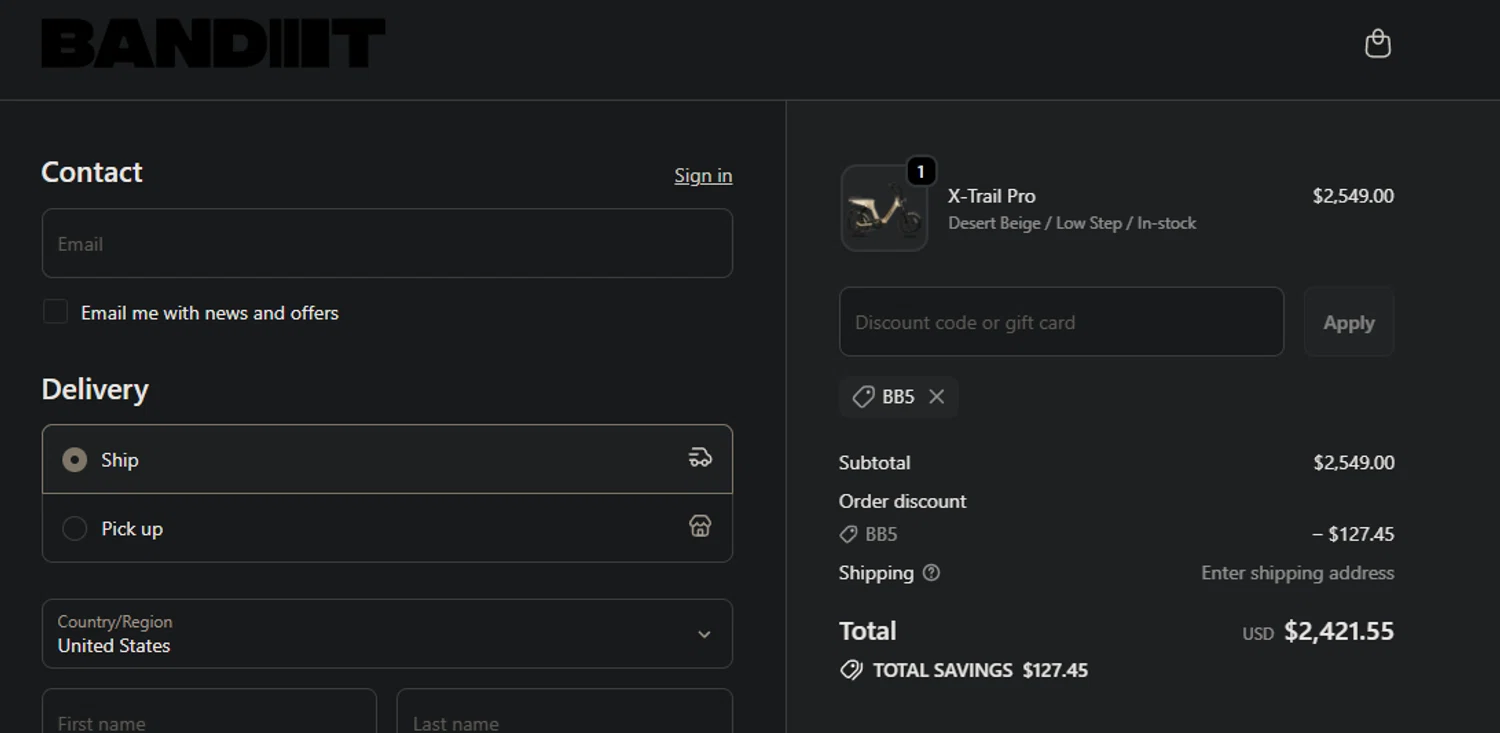Focus the First name field
The width and height of the screenshot is (1500, 733).
pos(209,711)
